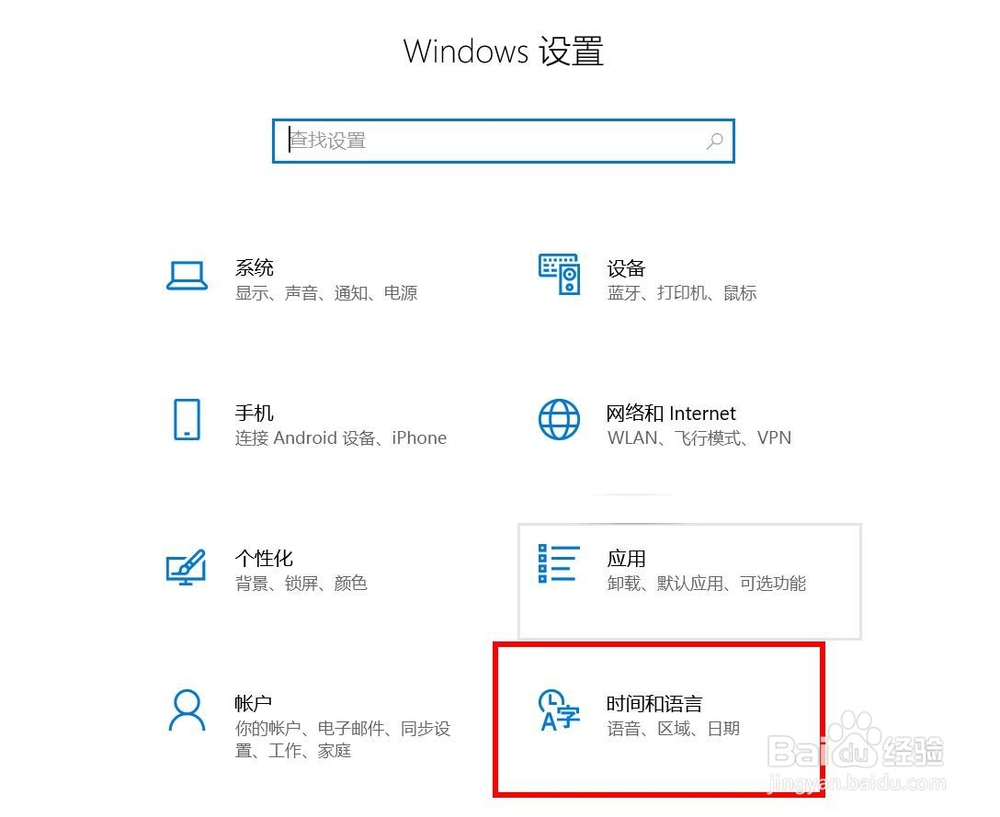Click the keyboard and speaker icon for 设备
The image size is (1000, 817).
(559, 274)
